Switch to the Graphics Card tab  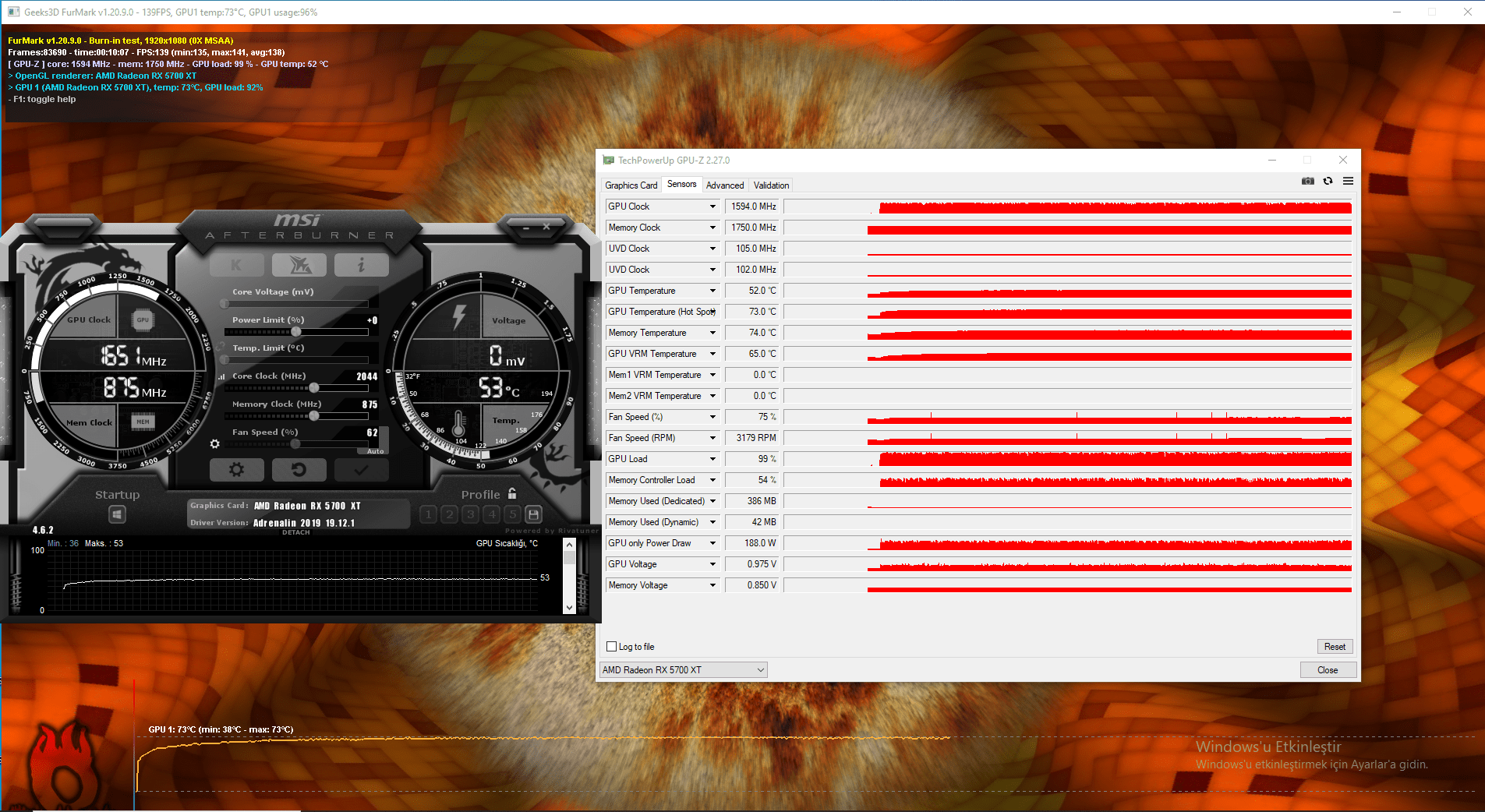tap(631, 185)
